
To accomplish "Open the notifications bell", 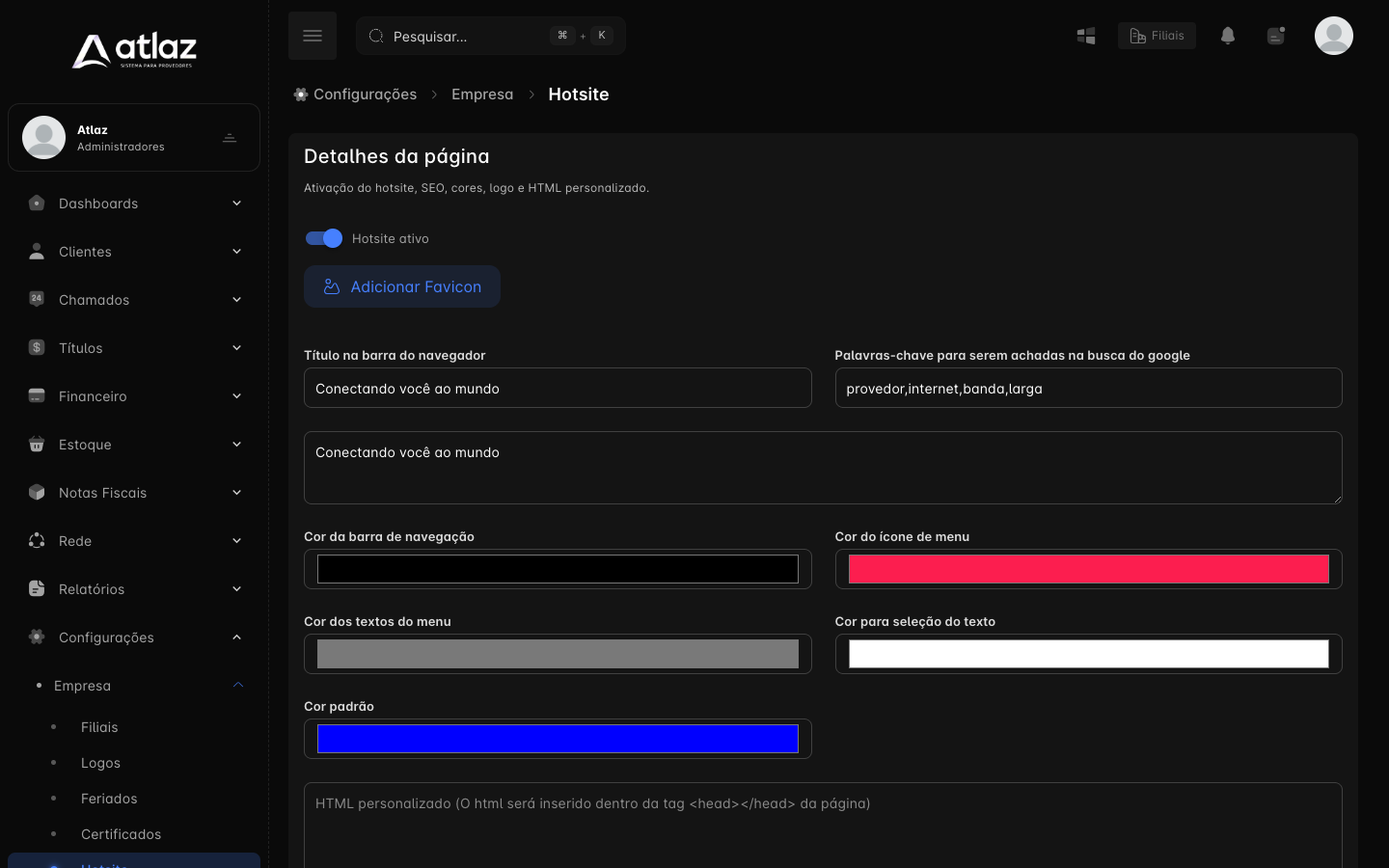I will (x=1228, y=36).
